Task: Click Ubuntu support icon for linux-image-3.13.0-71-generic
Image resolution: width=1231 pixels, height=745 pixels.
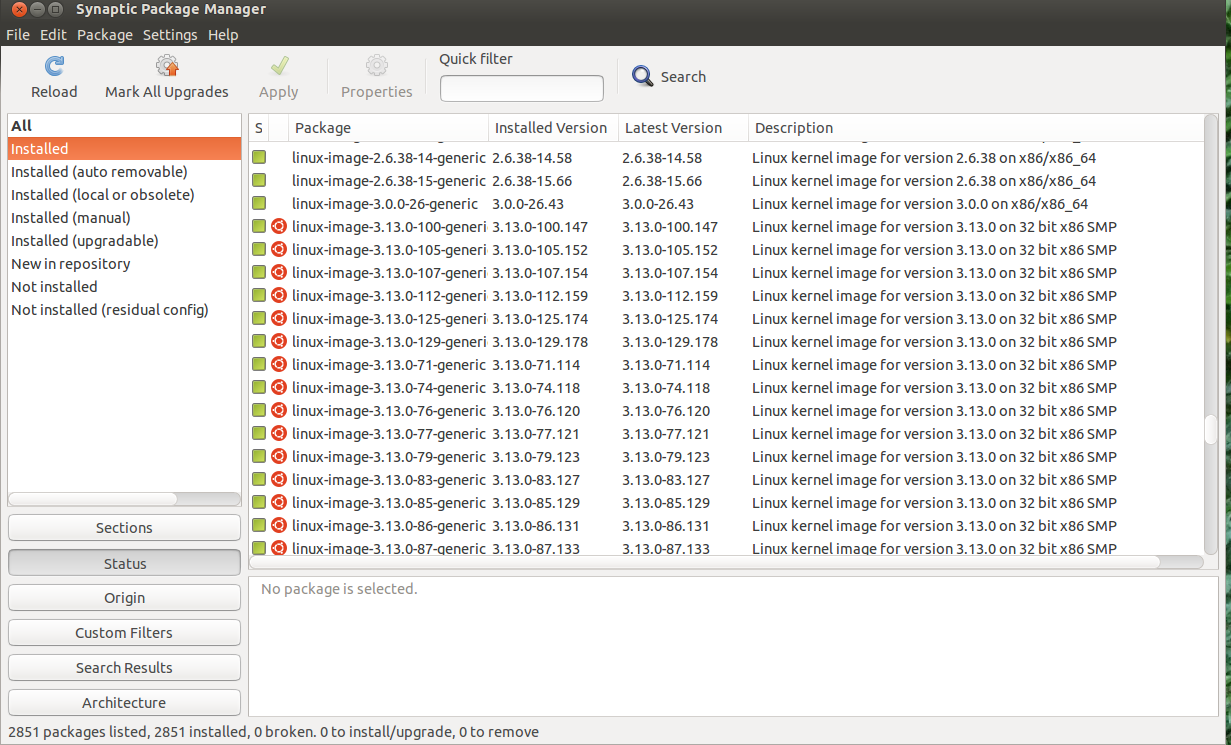Action: click(x=279, y=365)
